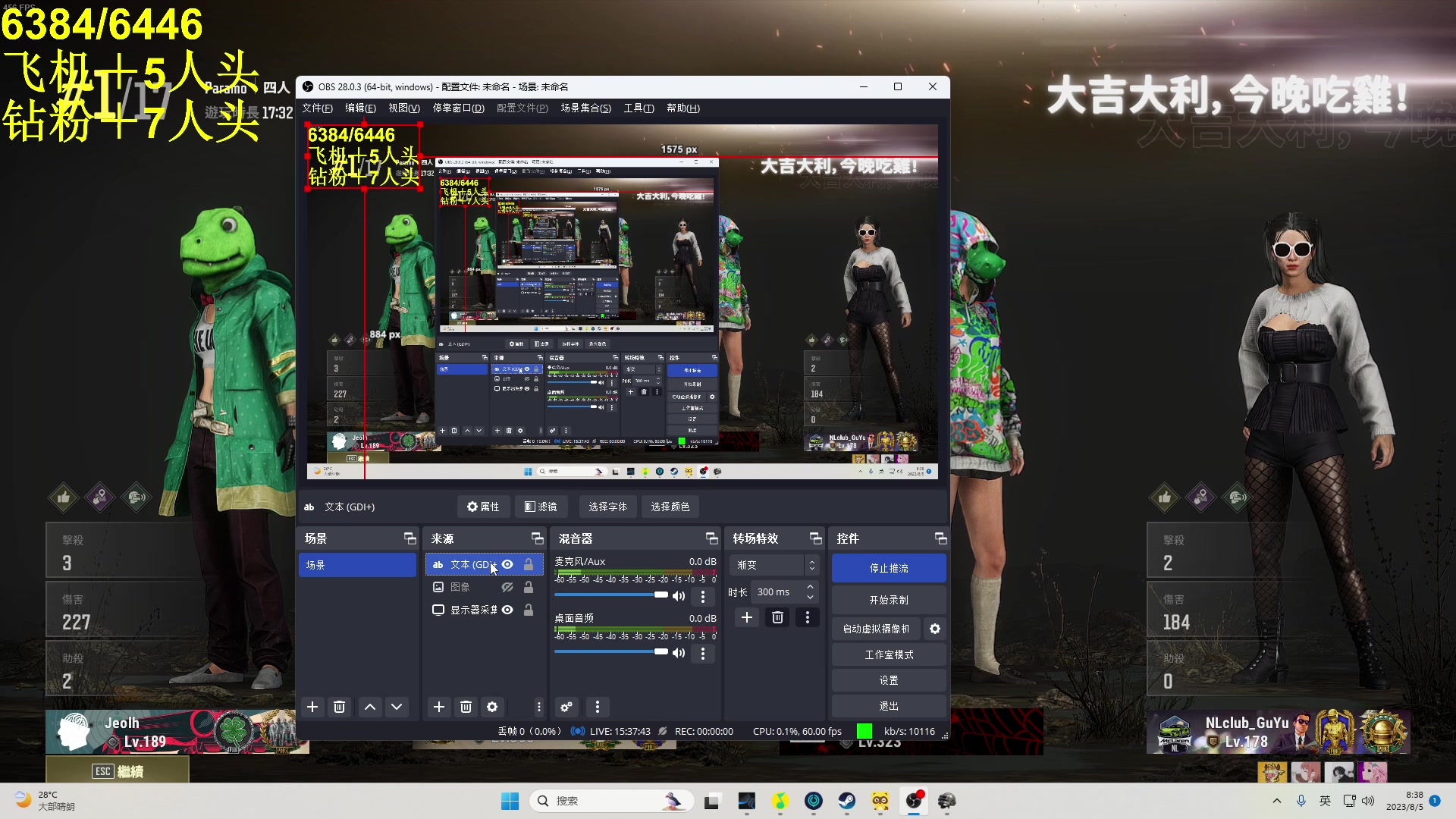Click 退出 exit button
This screenshot has width=1456, height=819.
889,706
